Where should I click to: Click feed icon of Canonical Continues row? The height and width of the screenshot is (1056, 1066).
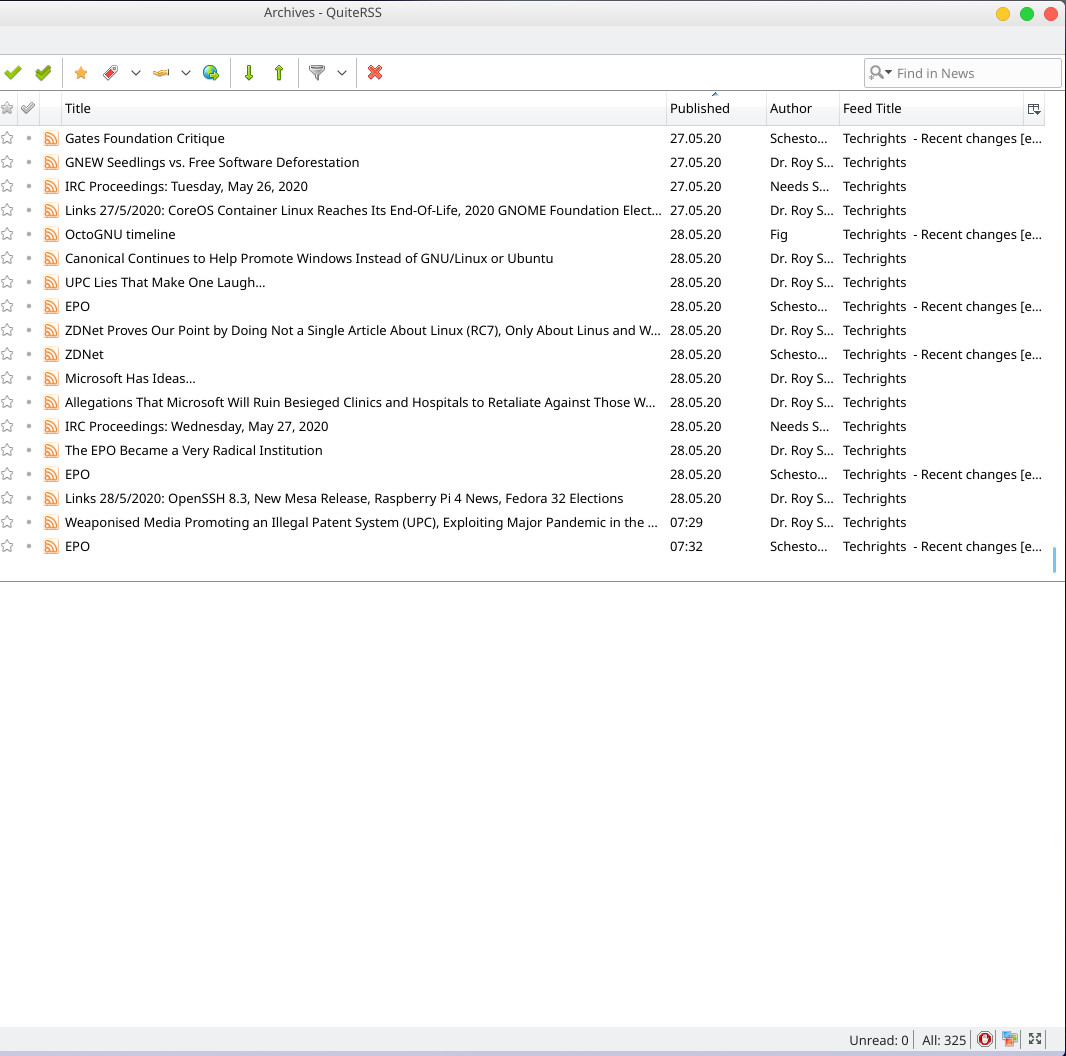[x=51, y=258]
